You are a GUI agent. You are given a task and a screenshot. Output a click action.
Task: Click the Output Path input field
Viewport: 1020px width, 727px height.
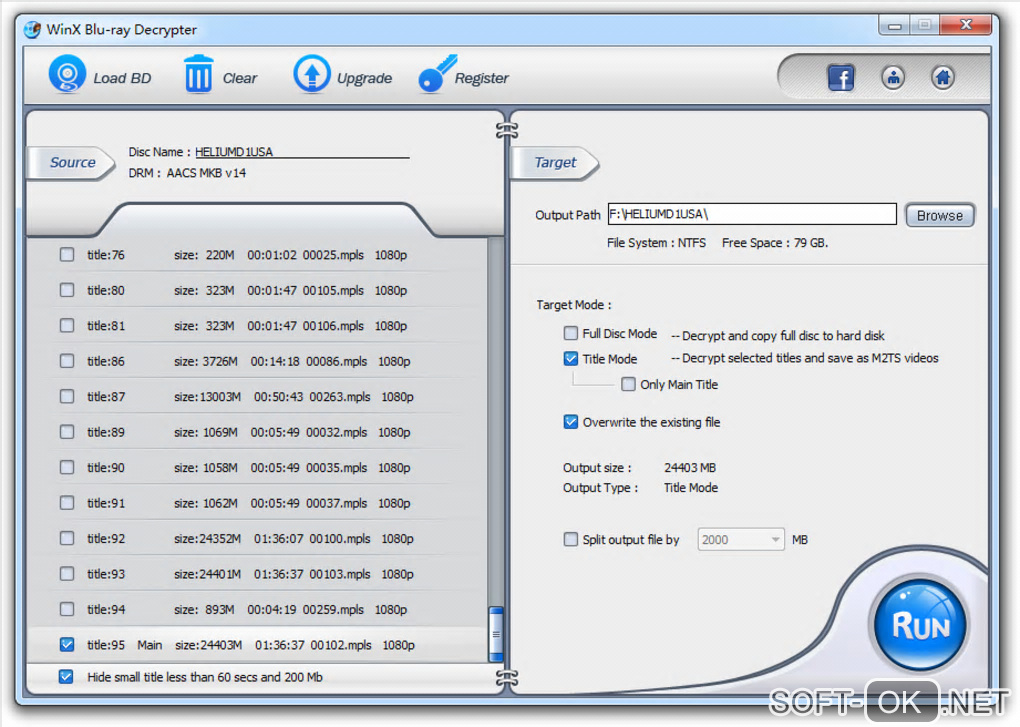pos(752,214)
